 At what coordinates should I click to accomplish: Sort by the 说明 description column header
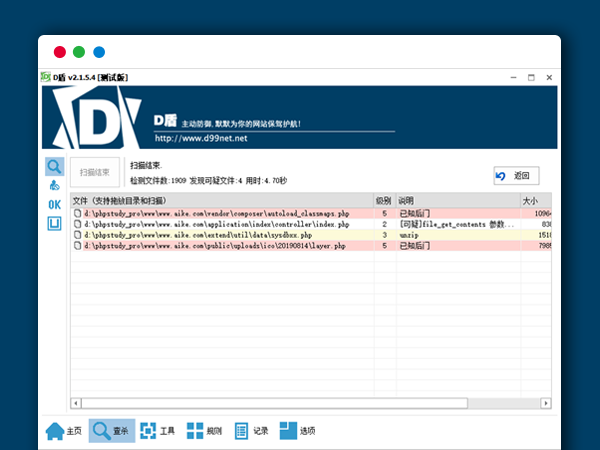click(450, 201)
